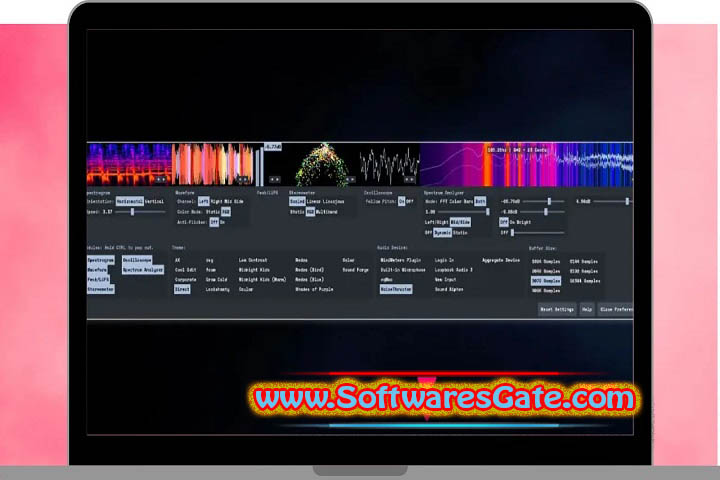Screen dimensions: 720x480
Task: Select Aggregate Device audio input
Action: click(501, 260)
